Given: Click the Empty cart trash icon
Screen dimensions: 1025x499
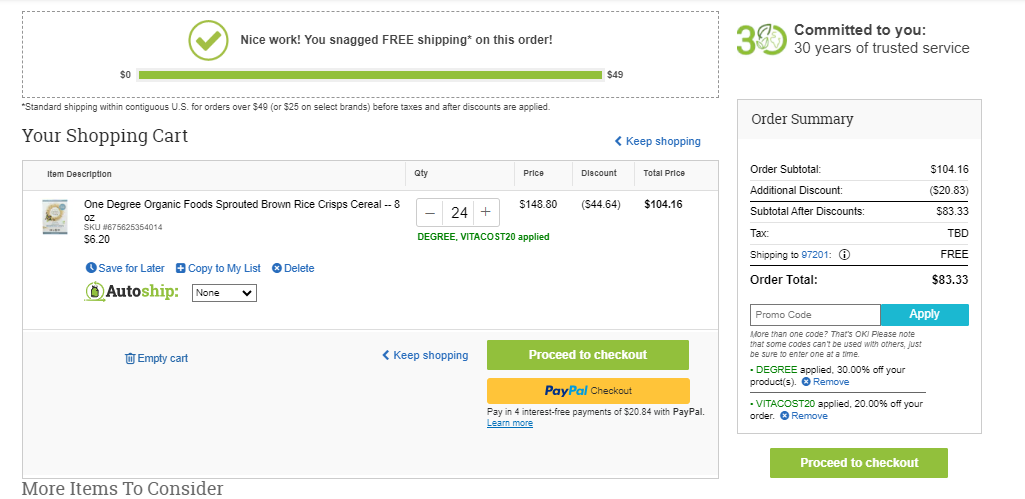Looking at the screenshot, I should pos(130,358).
